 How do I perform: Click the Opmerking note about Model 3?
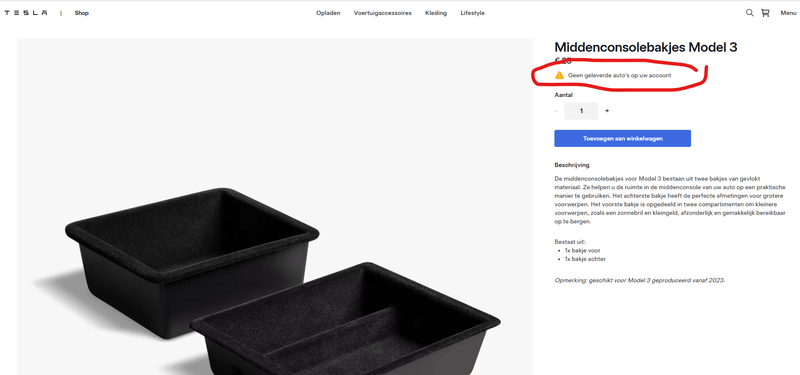click(640, 280)
